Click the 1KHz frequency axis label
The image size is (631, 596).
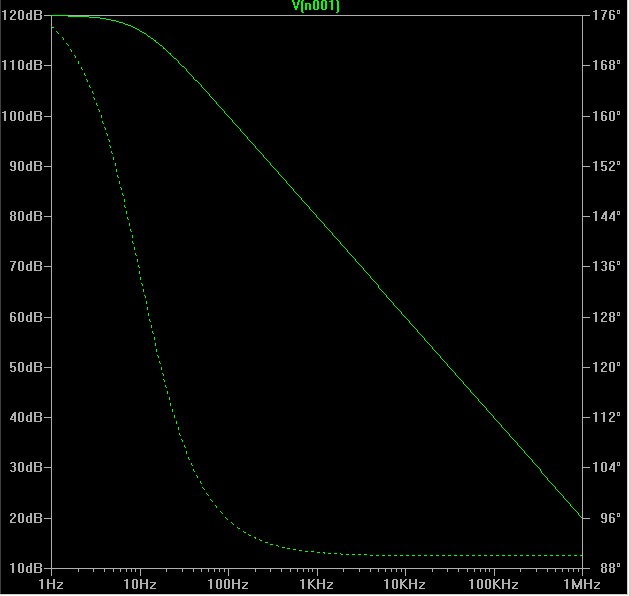(316, 583)
